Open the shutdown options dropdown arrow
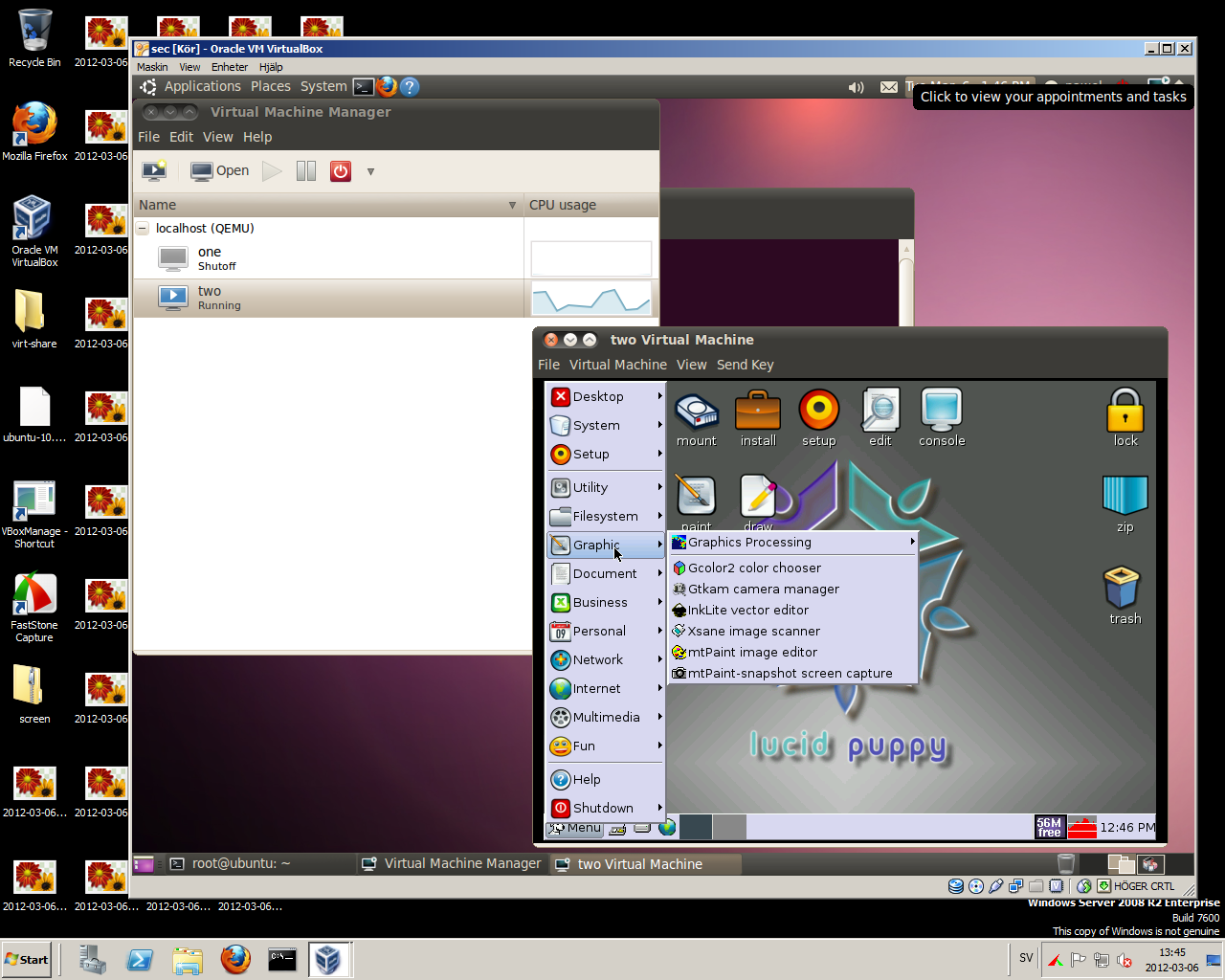The height and width of the screenshot is (980, 1225). tap(370, 172)
